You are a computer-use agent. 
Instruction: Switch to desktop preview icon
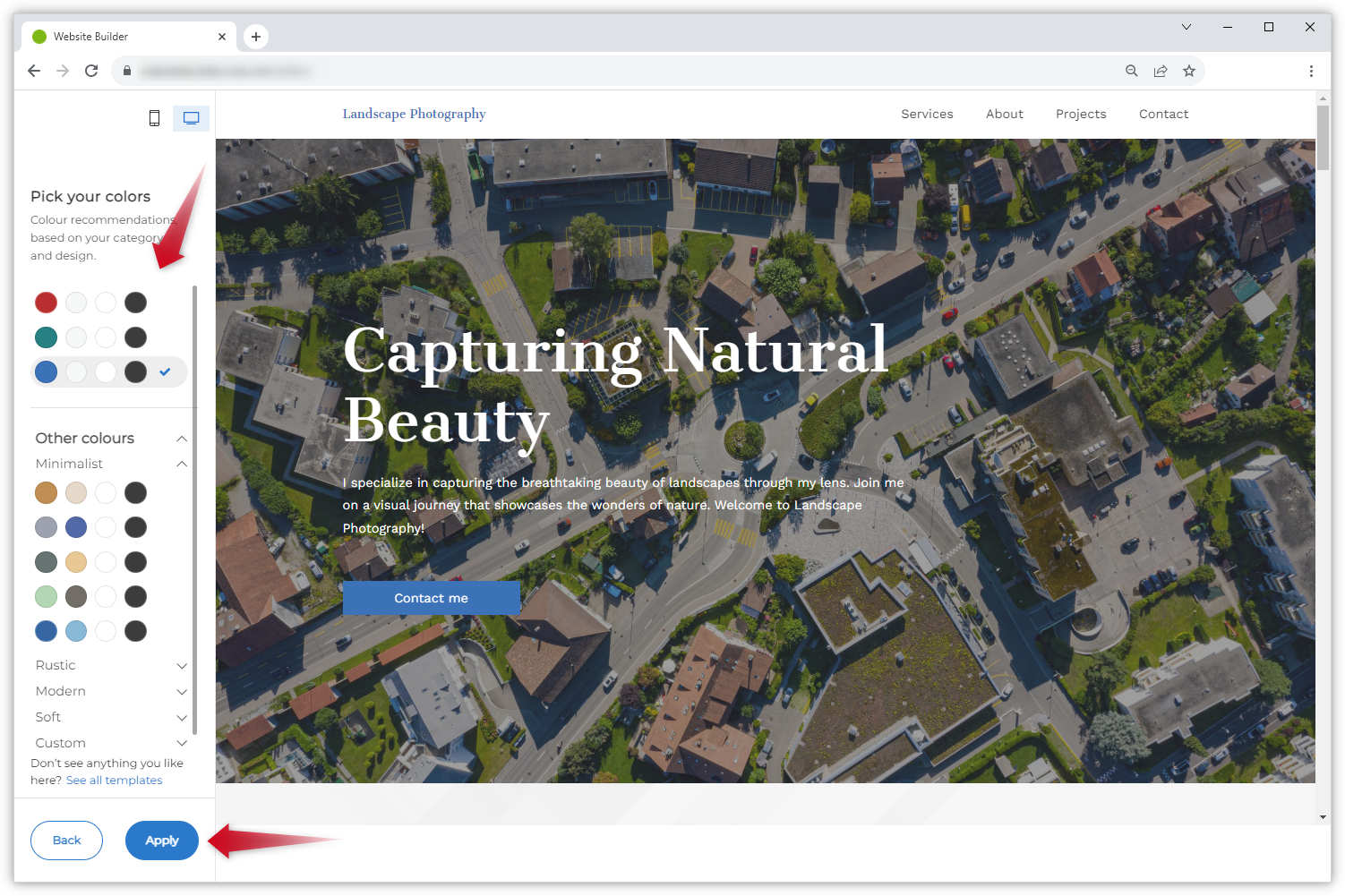[x=191, y=118]
